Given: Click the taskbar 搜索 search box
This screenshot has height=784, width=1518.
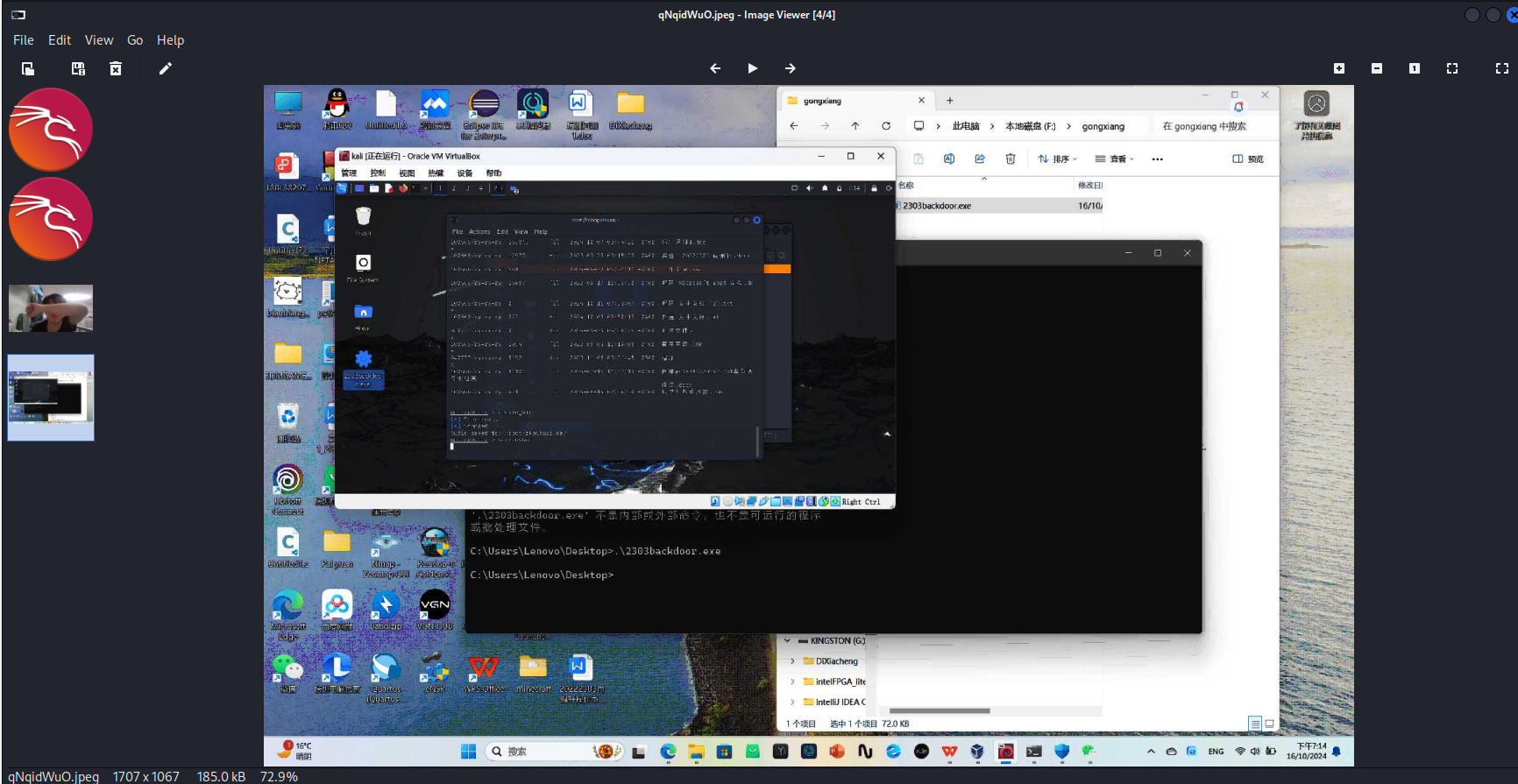Looking at the screenshot, I should click(555, 752).
